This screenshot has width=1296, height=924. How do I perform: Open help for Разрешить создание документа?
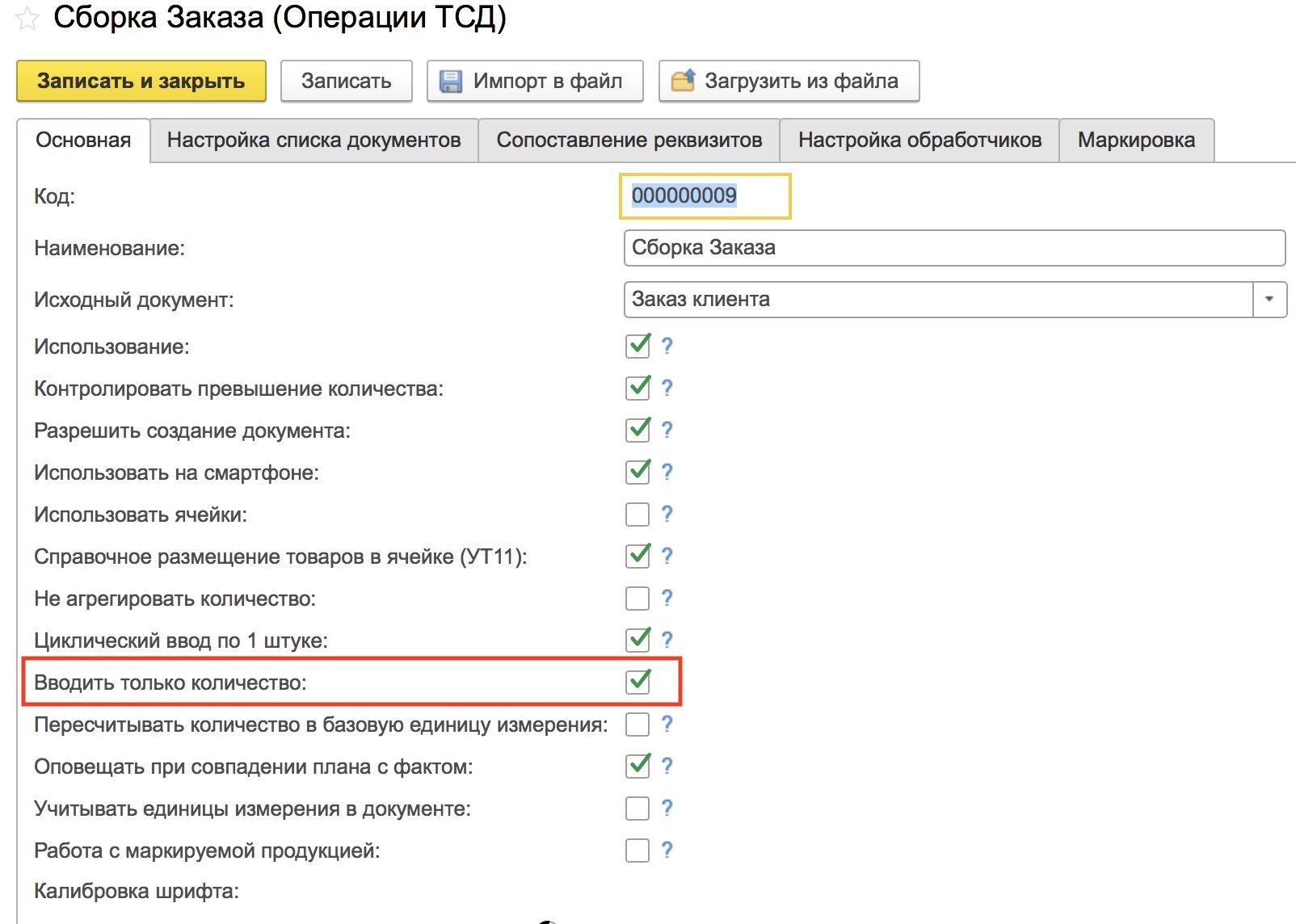[x=667, y=430]
